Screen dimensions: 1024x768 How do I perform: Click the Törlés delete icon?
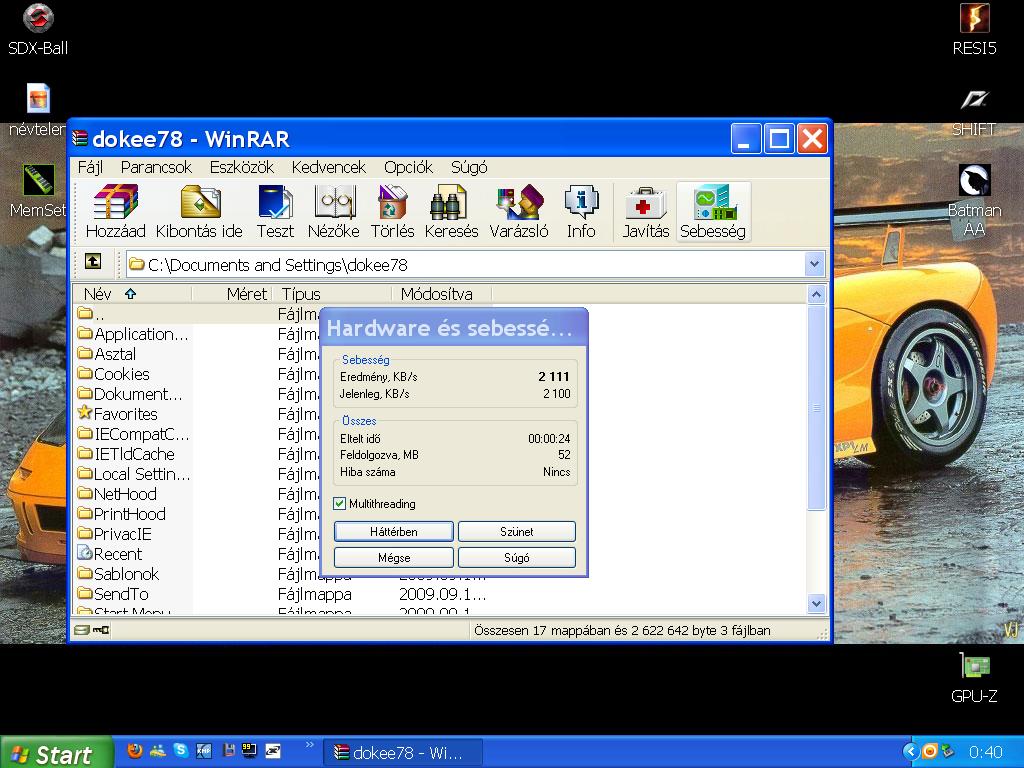point(392,212)
